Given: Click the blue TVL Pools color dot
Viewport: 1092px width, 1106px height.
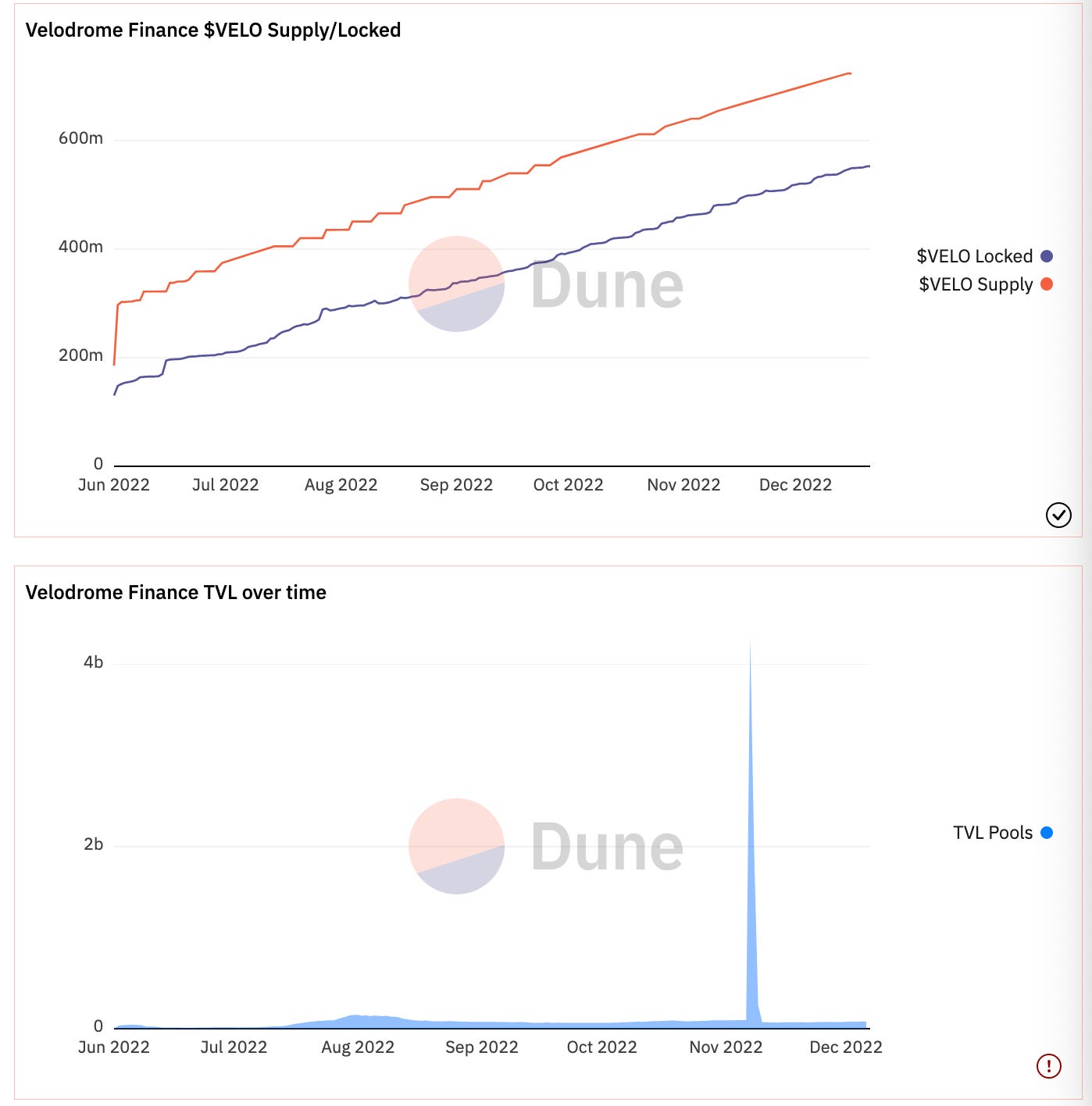Looking at the screenshot, I should click(x=1047, y=833).
